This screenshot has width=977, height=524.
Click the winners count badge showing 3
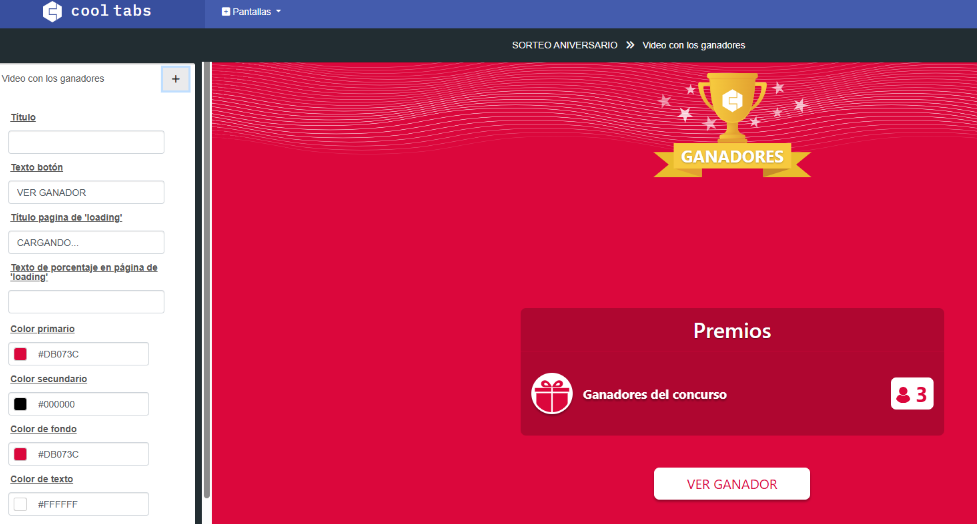[x=912, y=394]
